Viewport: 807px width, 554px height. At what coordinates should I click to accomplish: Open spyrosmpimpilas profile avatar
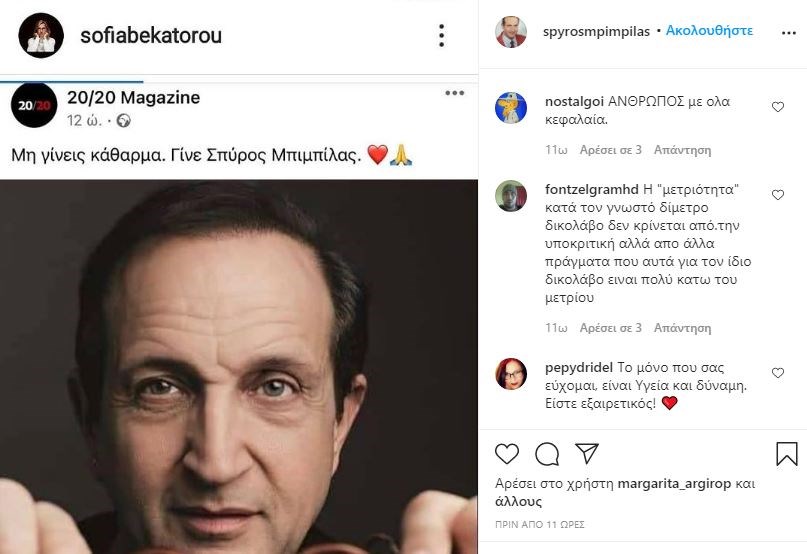coord(511,32)
